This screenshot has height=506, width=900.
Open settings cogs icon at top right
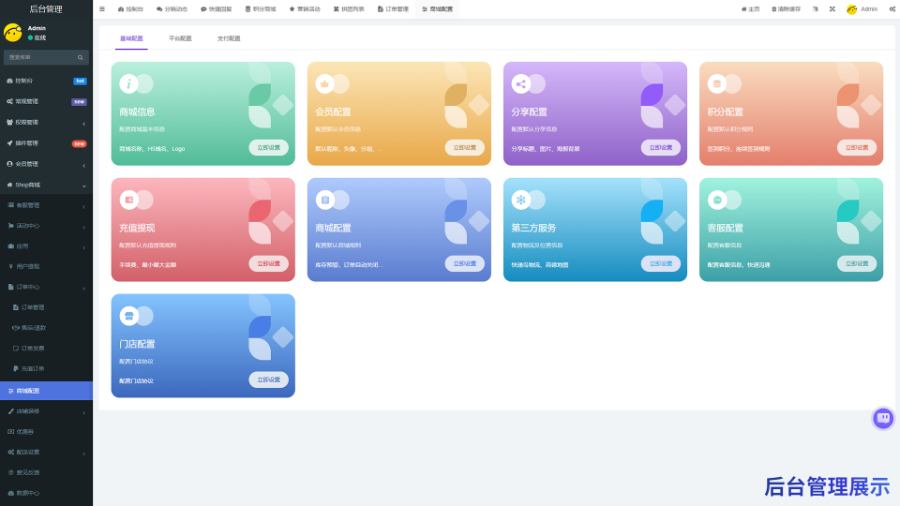[x=893, y=9]
